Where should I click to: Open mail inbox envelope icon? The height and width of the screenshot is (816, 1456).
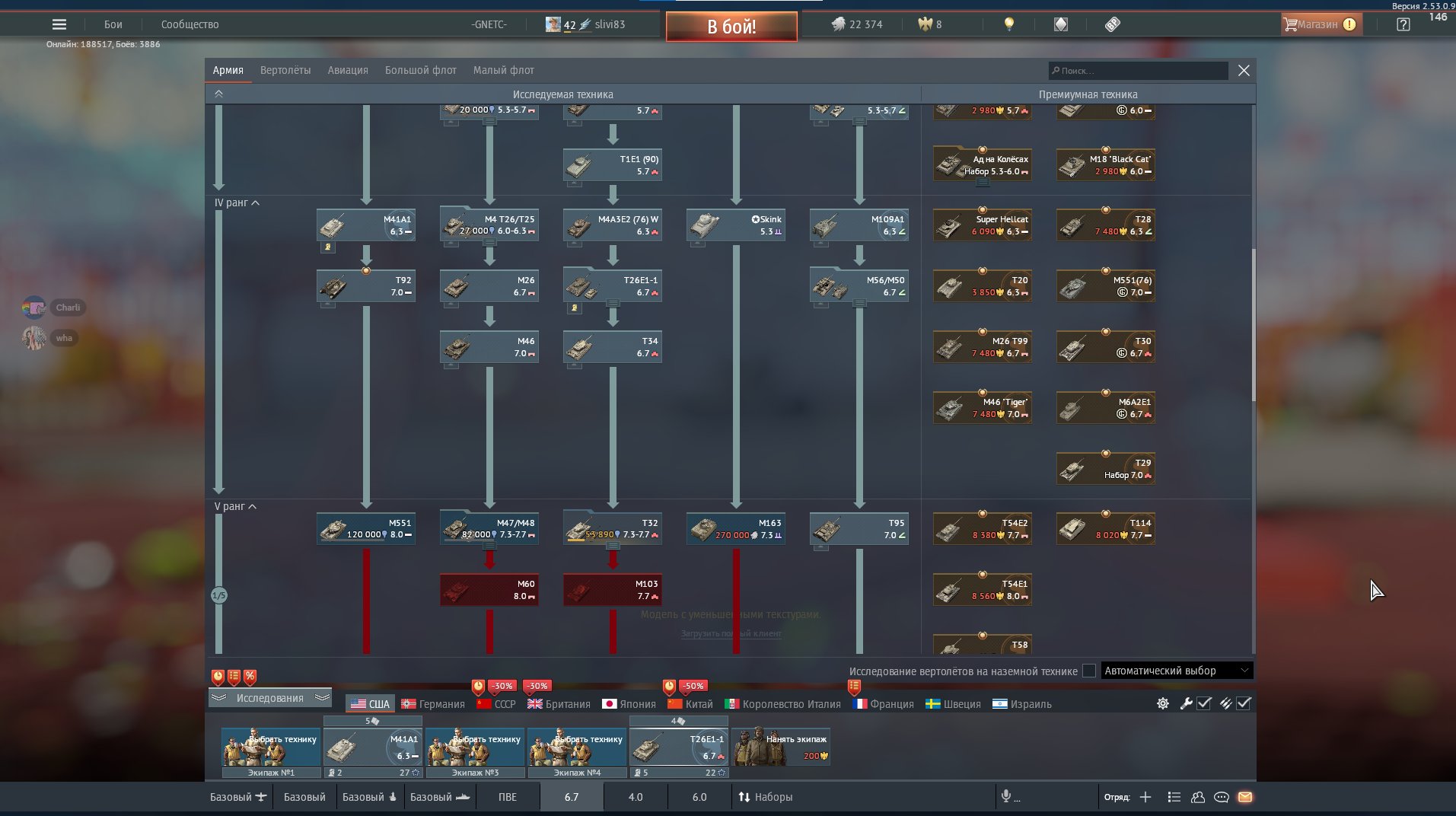[x=1245, y=797]
